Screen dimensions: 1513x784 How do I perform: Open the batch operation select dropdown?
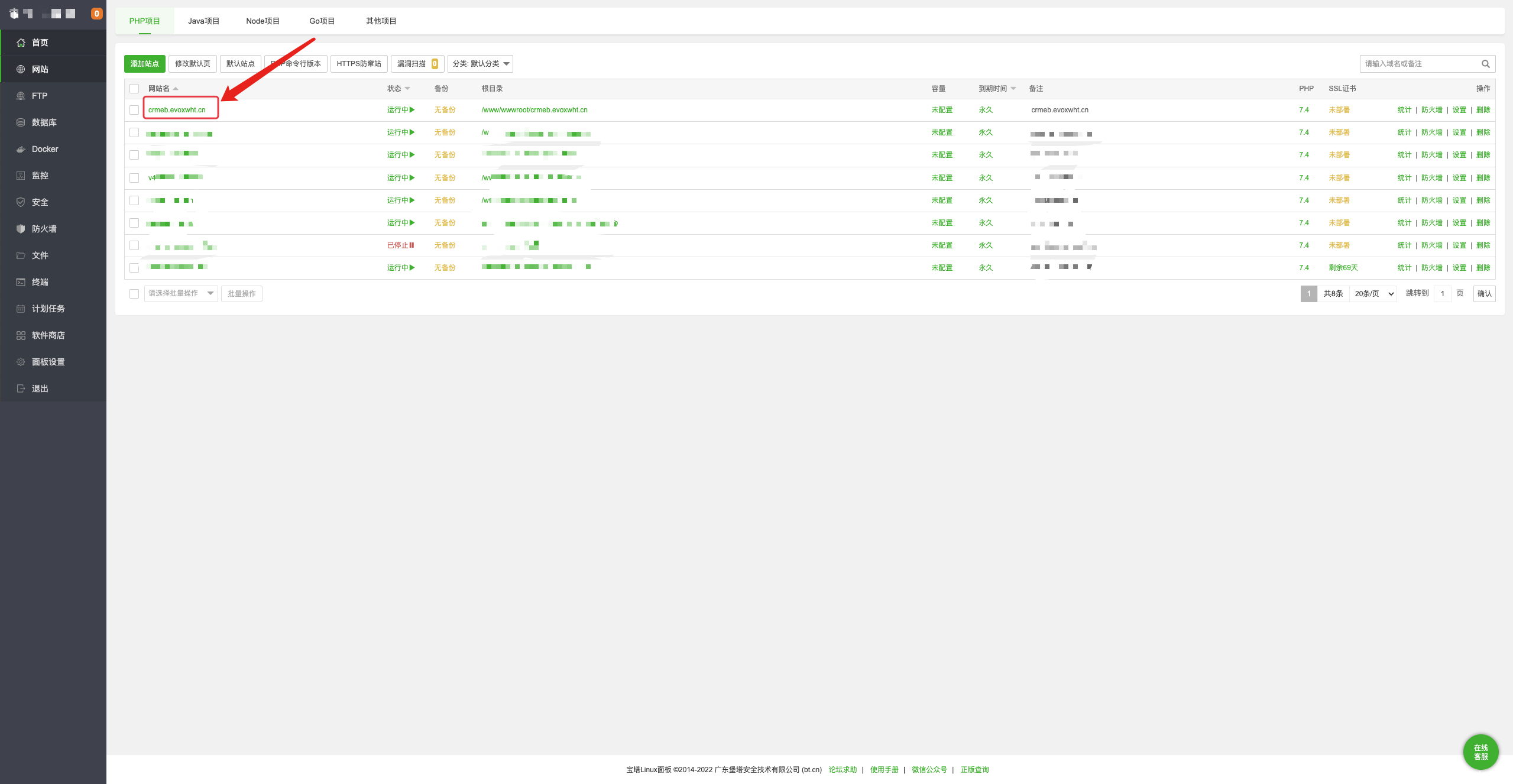coord(180,293)
